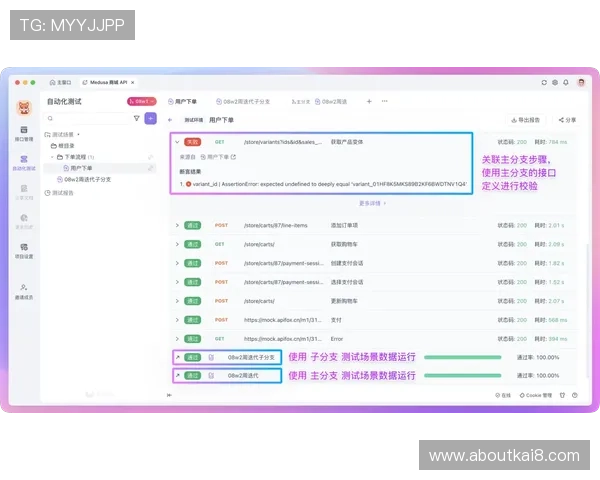Expand the GET mock.apifox.cn Error step
The height and width of the screenshot is (480, 600).
tap(177, 339)
